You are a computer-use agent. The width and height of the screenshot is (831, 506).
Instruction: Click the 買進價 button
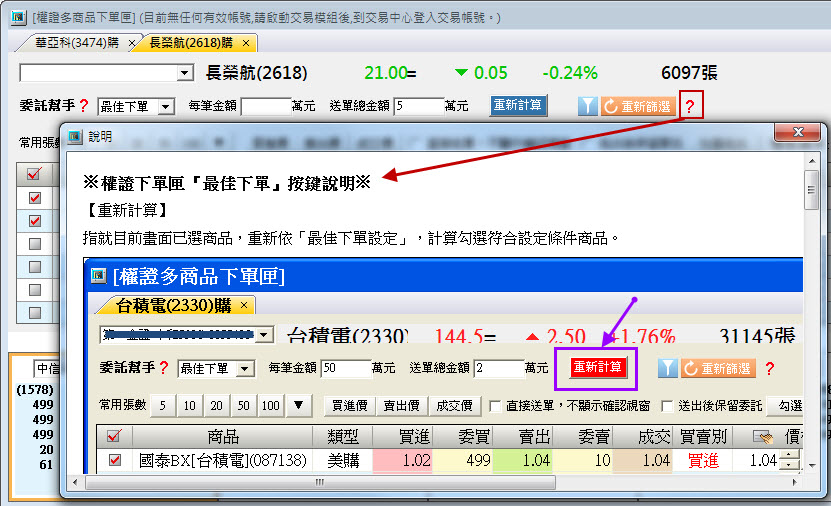(350, 406)
